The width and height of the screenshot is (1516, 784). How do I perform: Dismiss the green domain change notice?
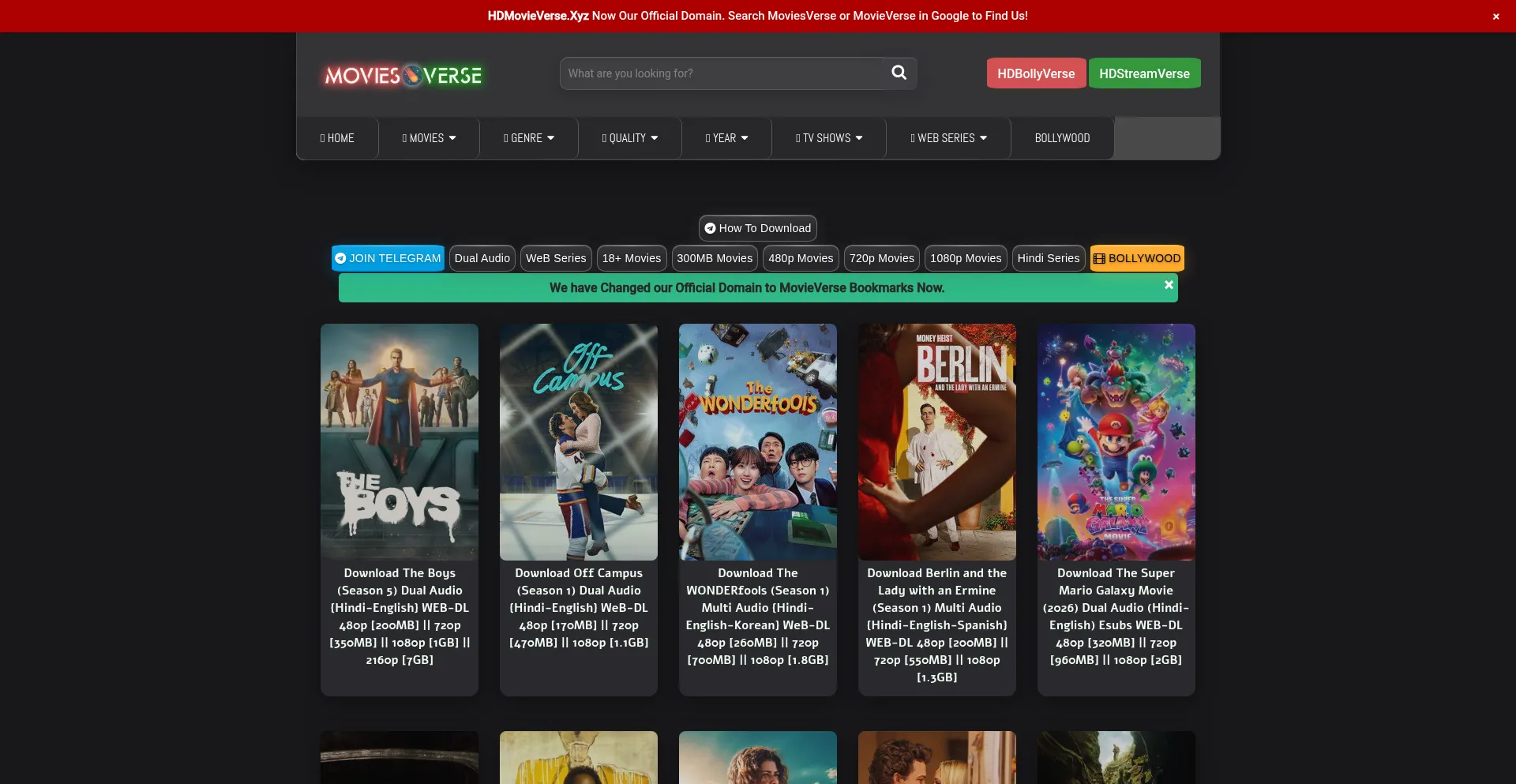click(1169, 285)
